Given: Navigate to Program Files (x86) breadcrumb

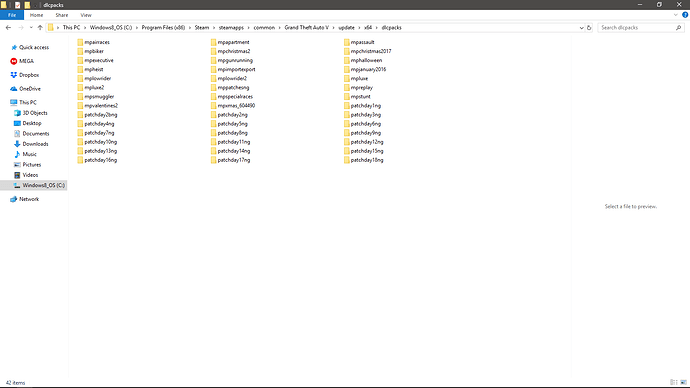Looking at the screenshot, I should [x=163, y=28].
